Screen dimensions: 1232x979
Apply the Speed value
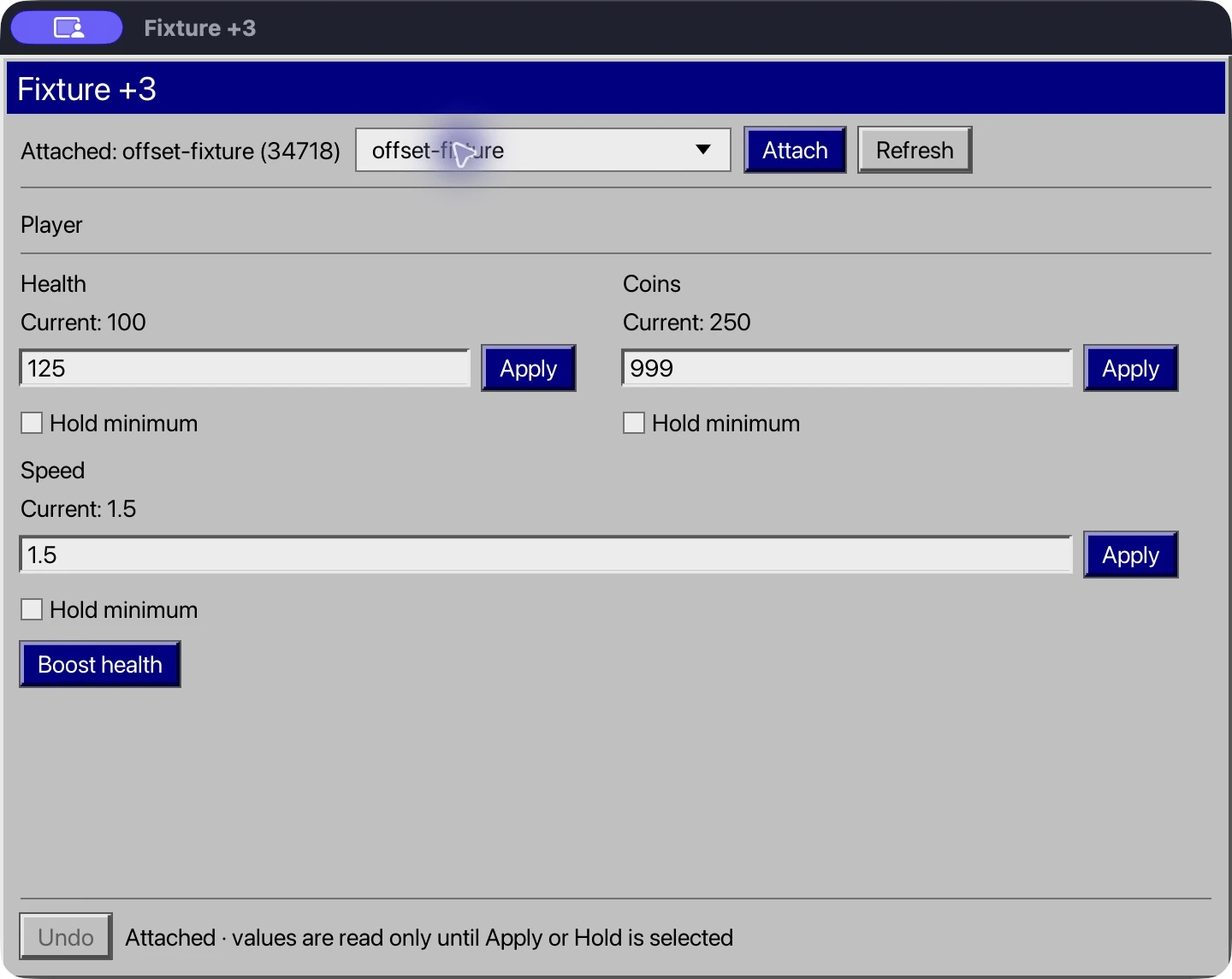[x=1130, y=555]
